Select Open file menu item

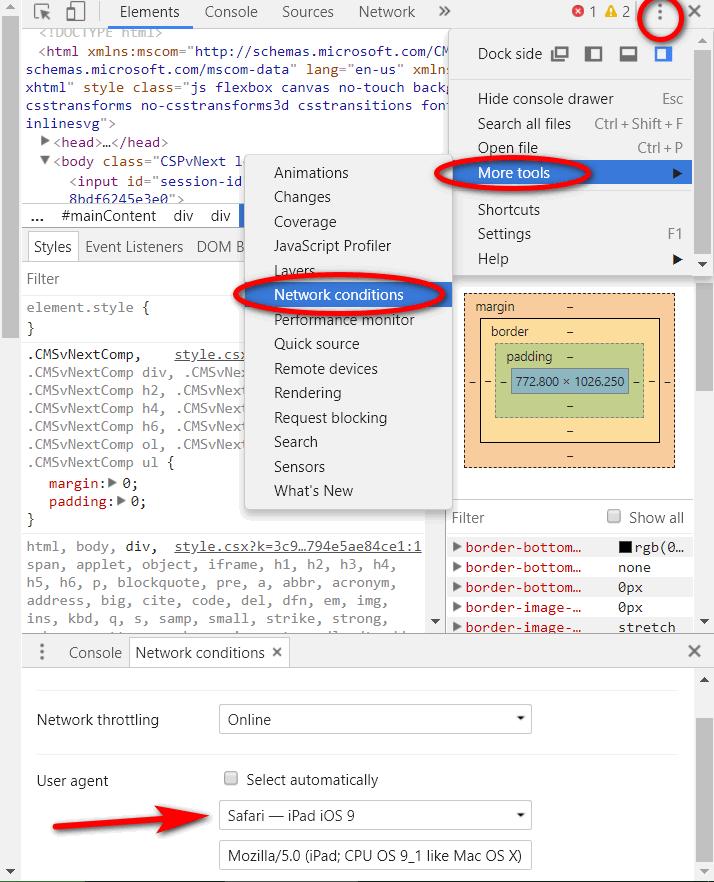[572, 148]
